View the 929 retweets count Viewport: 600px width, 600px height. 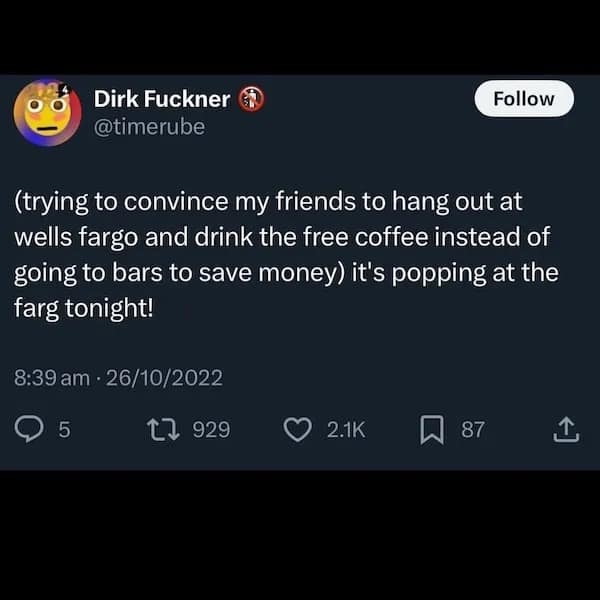point(211,429)
